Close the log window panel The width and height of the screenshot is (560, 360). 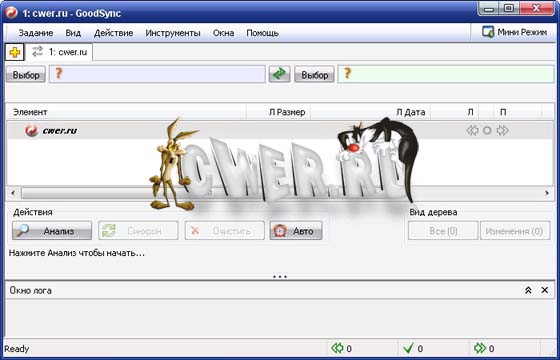pos(545,290)
